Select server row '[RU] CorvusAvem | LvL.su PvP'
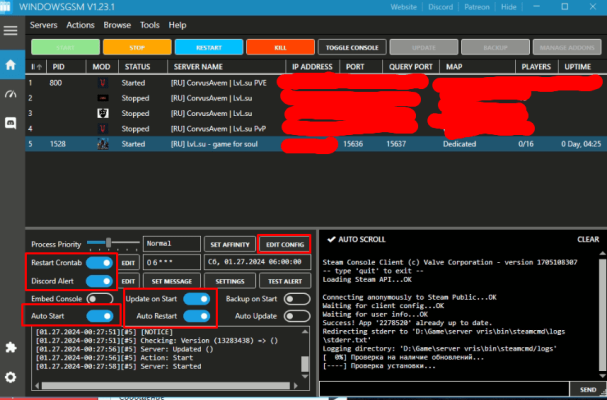This screenshot has height=400, width=607. tap(316, 129)
